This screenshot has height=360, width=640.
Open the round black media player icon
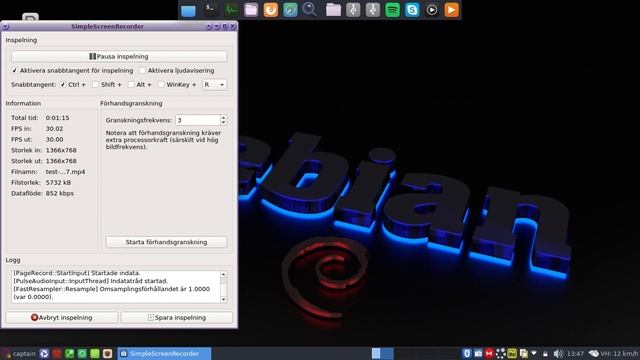[x=432, y=9]
